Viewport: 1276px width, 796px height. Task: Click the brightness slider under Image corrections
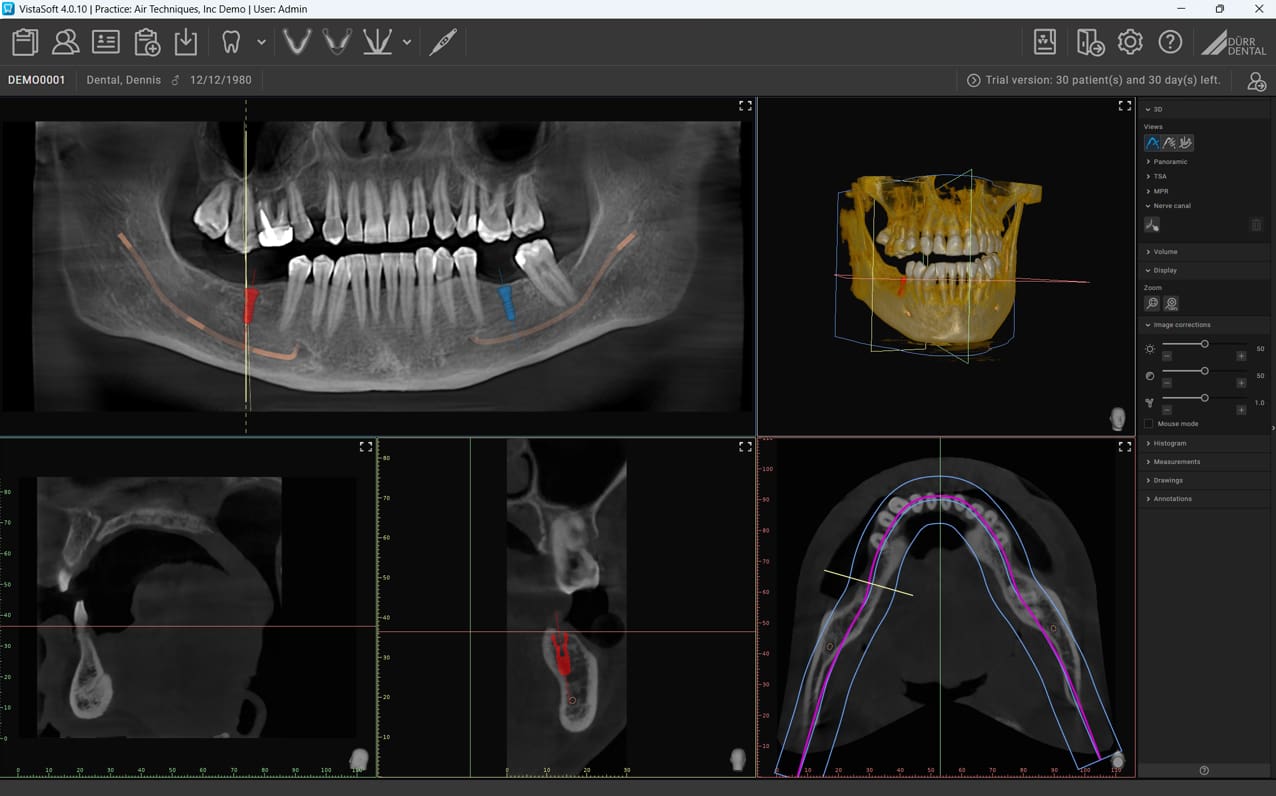coord(1203,344)
